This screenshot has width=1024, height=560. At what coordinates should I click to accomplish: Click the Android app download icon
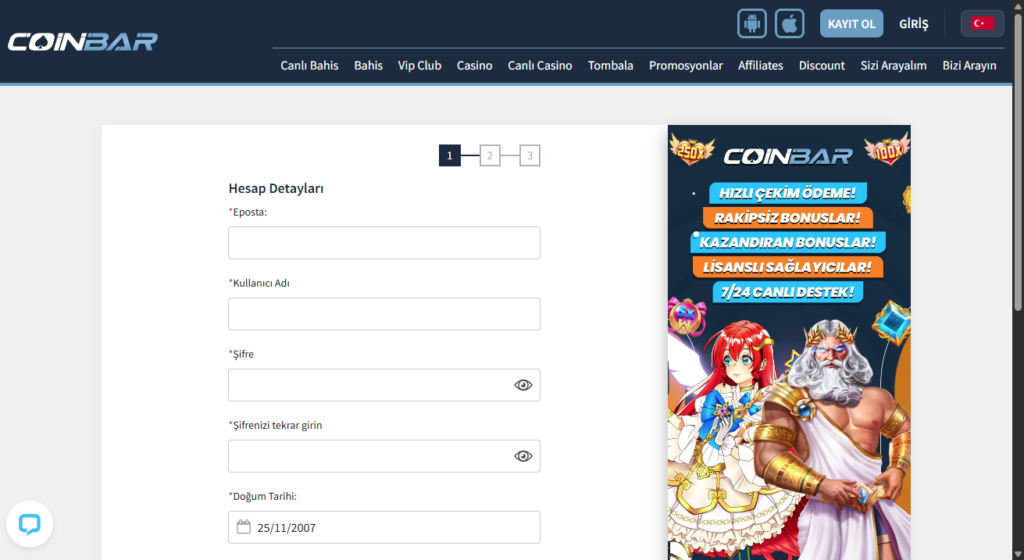(x=752, y=23)
